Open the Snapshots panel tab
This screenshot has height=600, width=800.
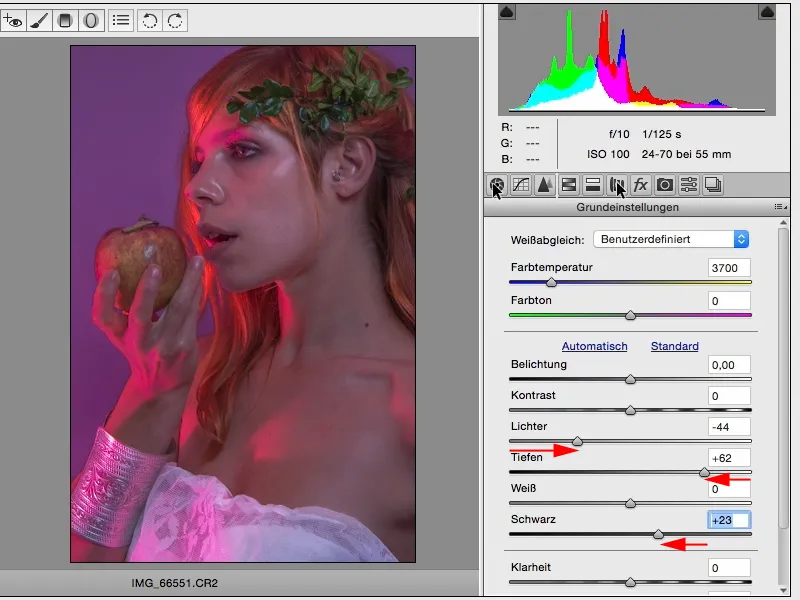tap(713, 185)
